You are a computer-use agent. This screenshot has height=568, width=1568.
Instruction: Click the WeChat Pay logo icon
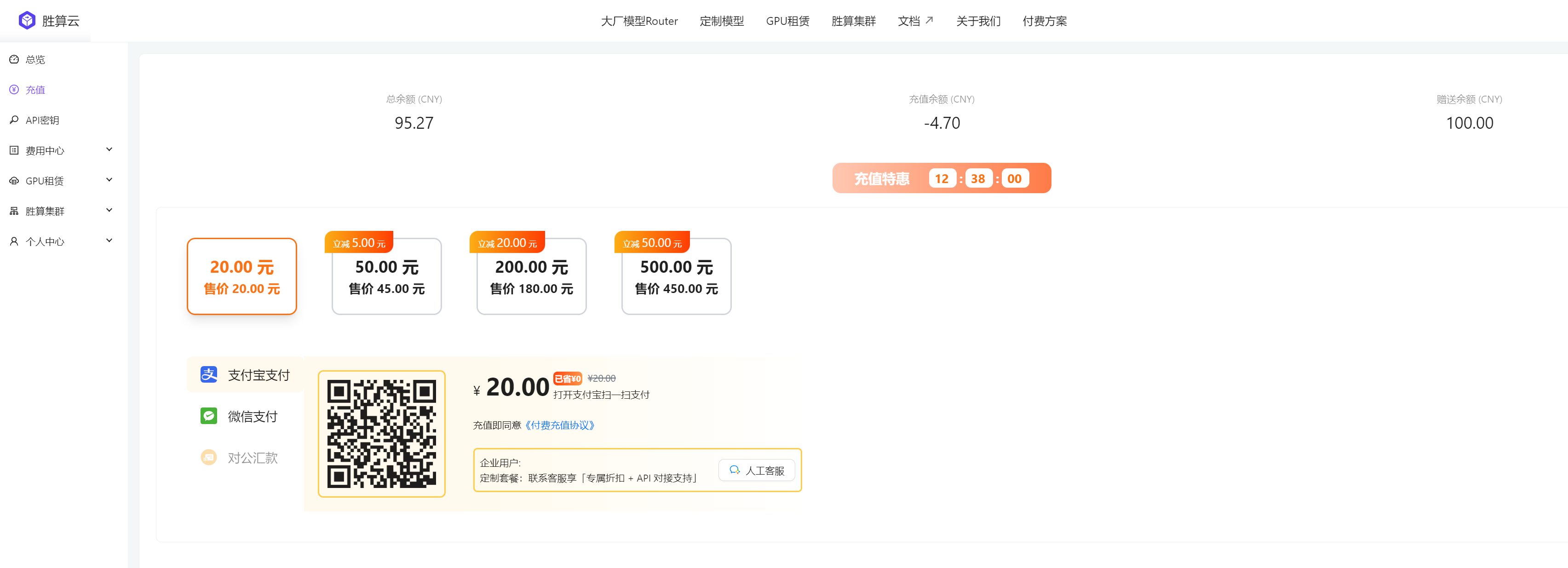(209, 416)
